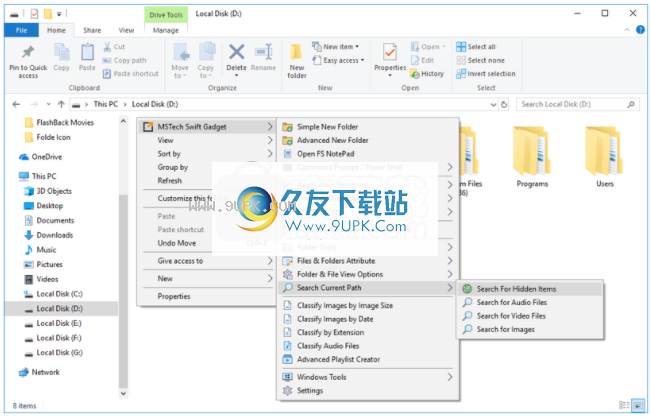650x418 pixels.
Task: Select Search for Images
Action: coord(530,329)
